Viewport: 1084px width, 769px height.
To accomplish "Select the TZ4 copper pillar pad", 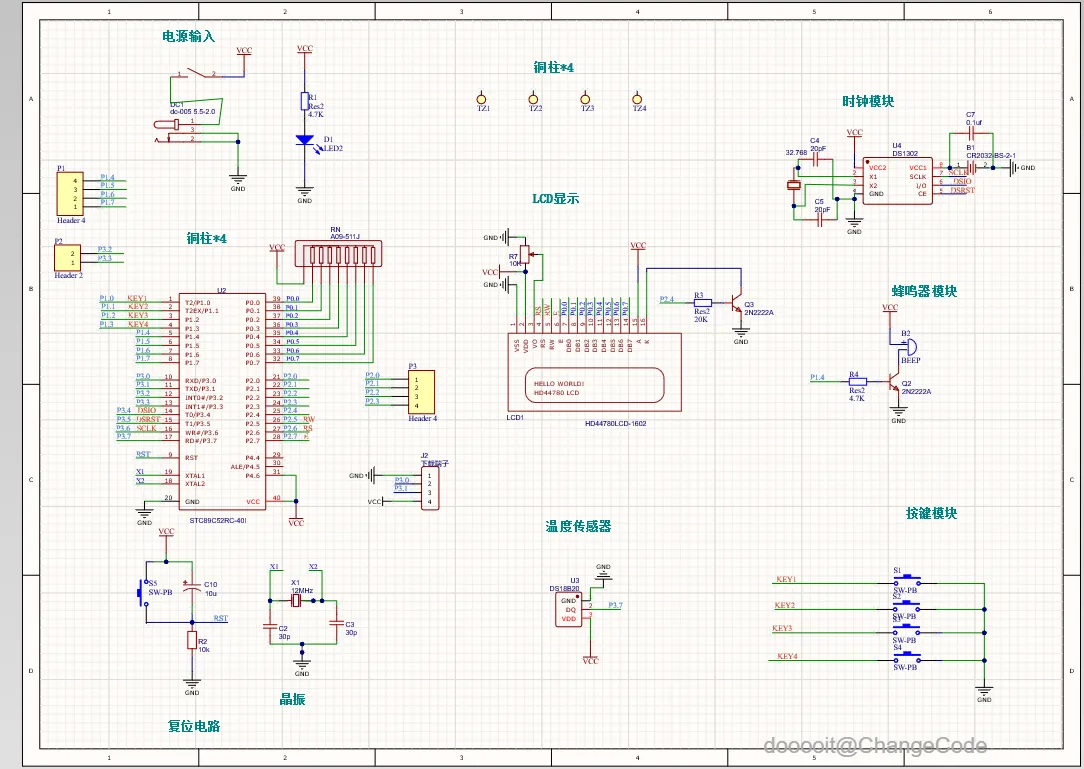I will click(637, 98).
